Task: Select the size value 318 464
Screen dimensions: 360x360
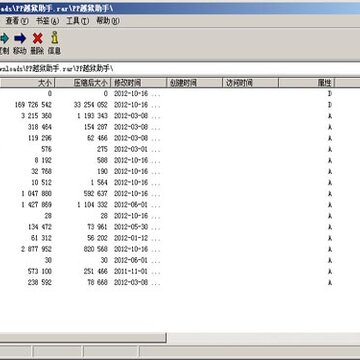Action: coord(40,127)
